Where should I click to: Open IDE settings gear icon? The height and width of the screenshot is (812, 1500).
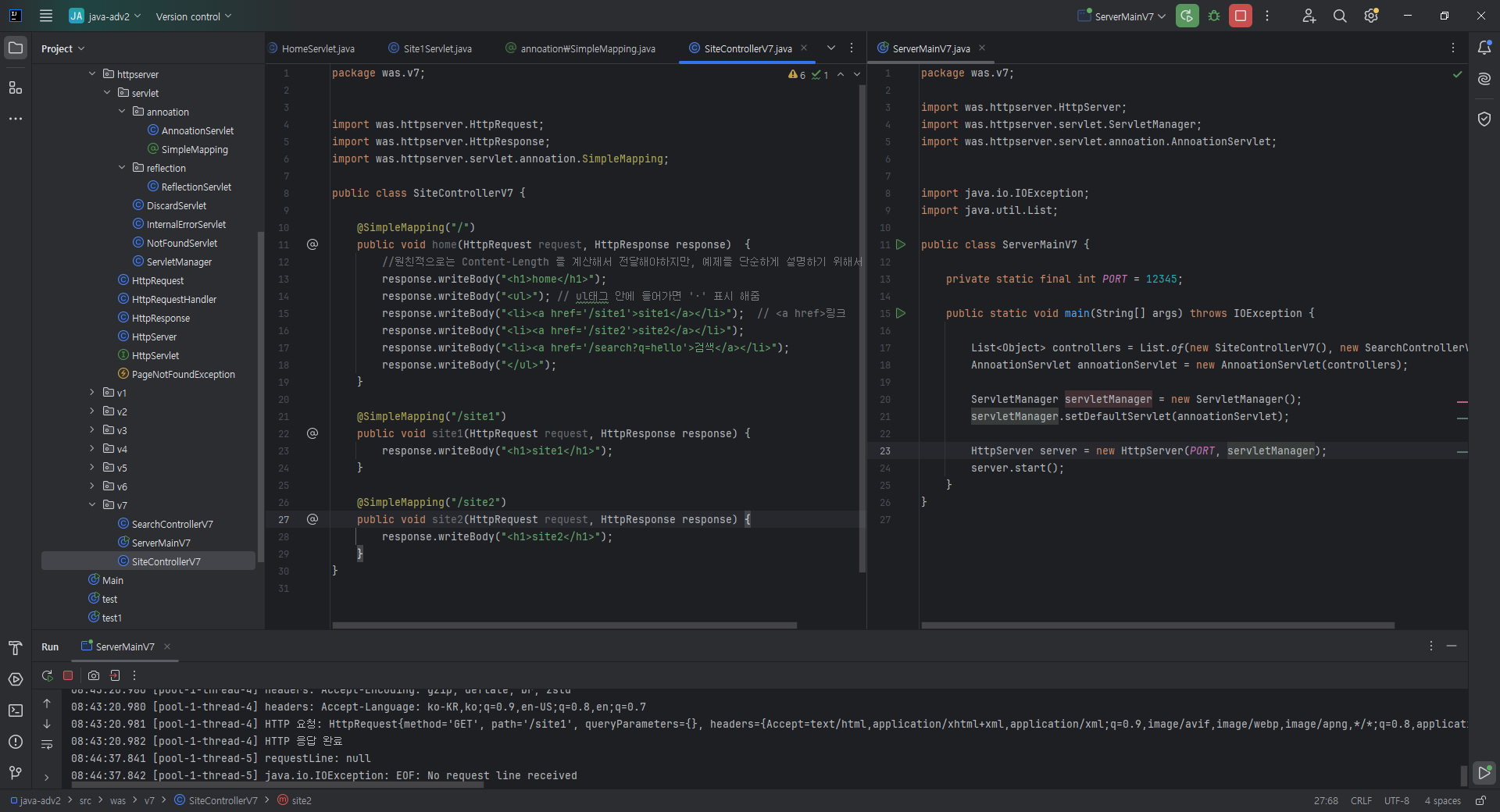(1371, 16)
